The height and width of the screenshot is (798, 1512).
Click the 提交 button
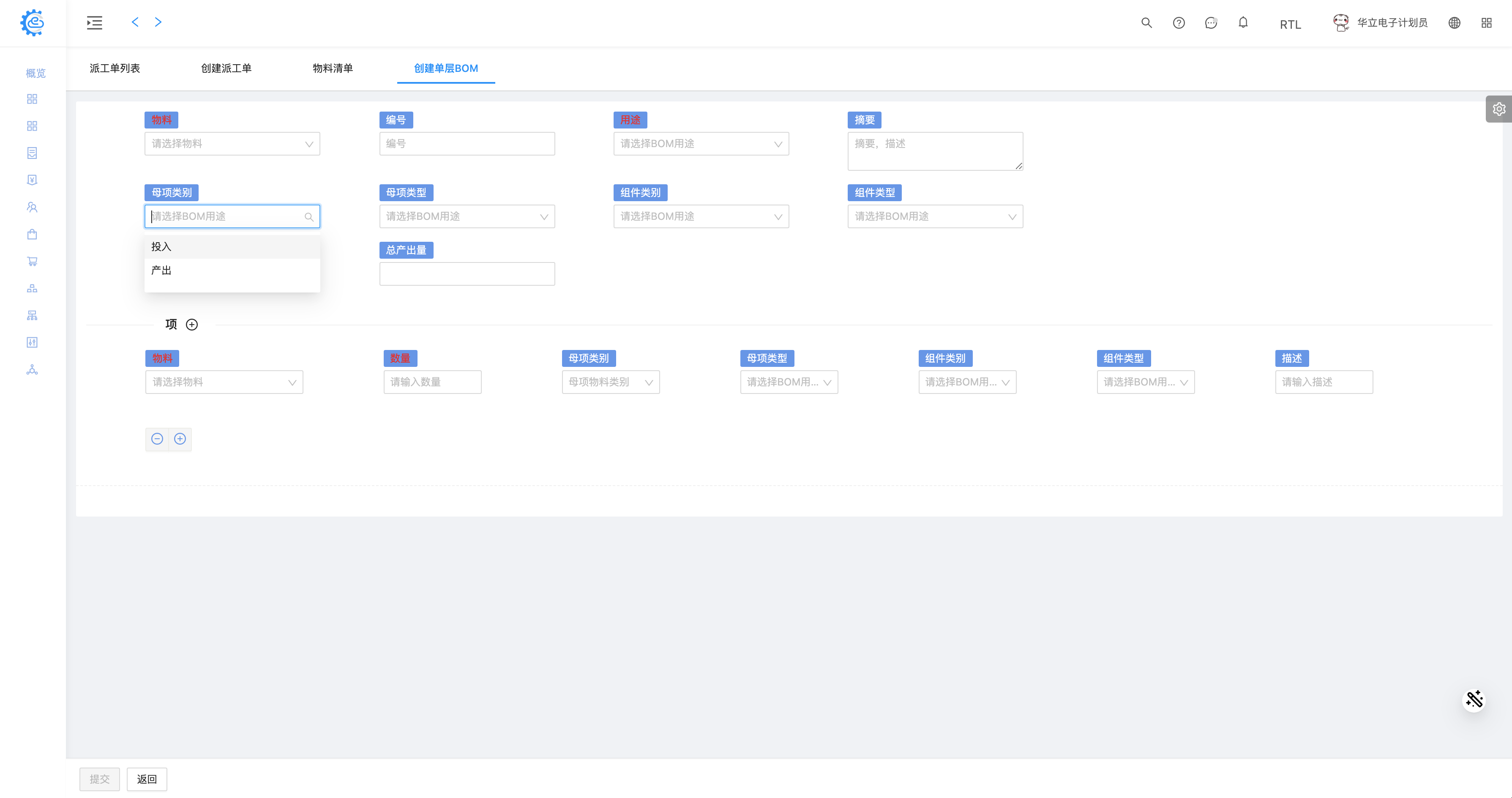point(99,779)
